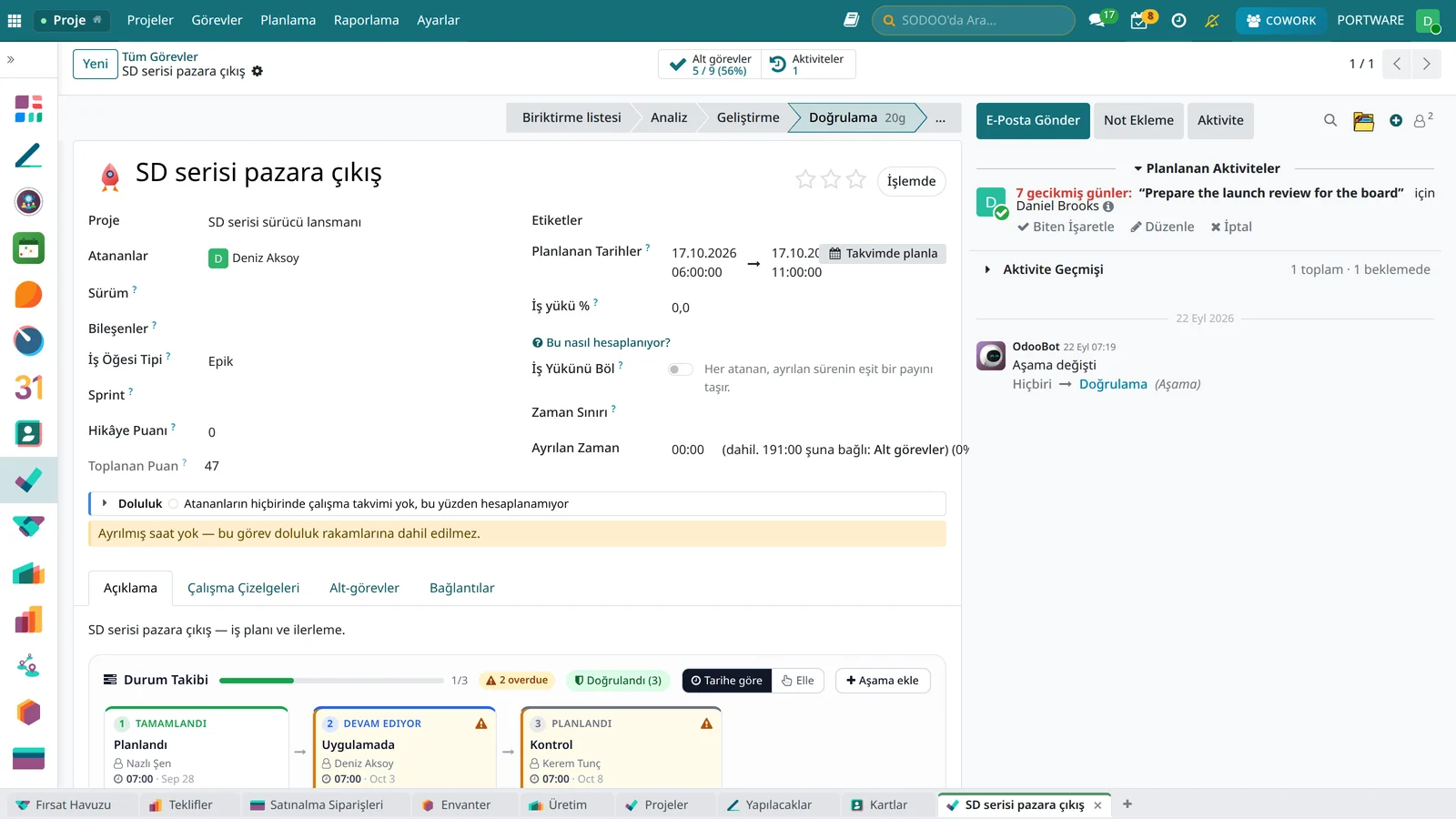This screenshot has height=819, width=1456.
Task: Expand the Doluluk section
Action: [105, 503]
